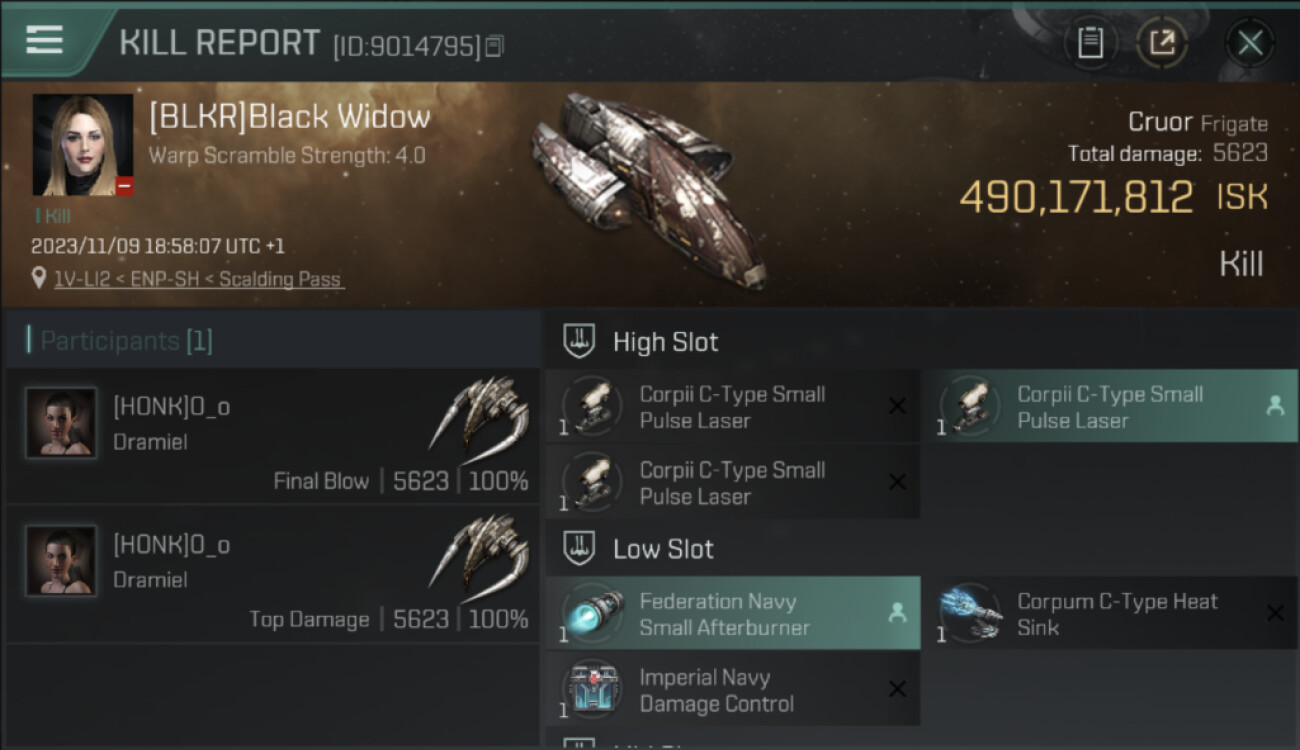
Task: Open the clipboard icon at top right
Action: pyautogui.click(x=1090, y=42)
